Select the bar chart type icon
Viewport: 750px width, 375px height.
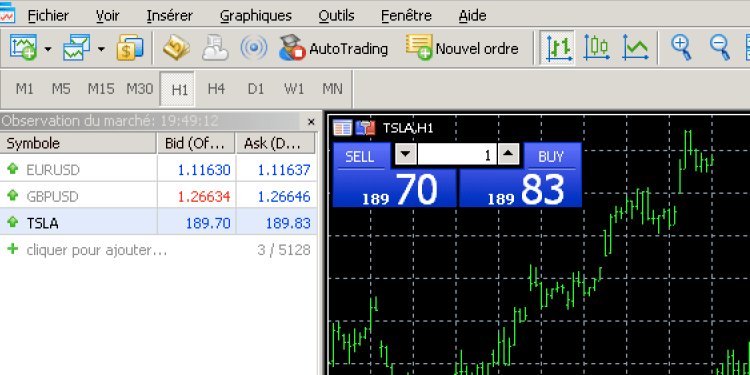click(557, 48)
